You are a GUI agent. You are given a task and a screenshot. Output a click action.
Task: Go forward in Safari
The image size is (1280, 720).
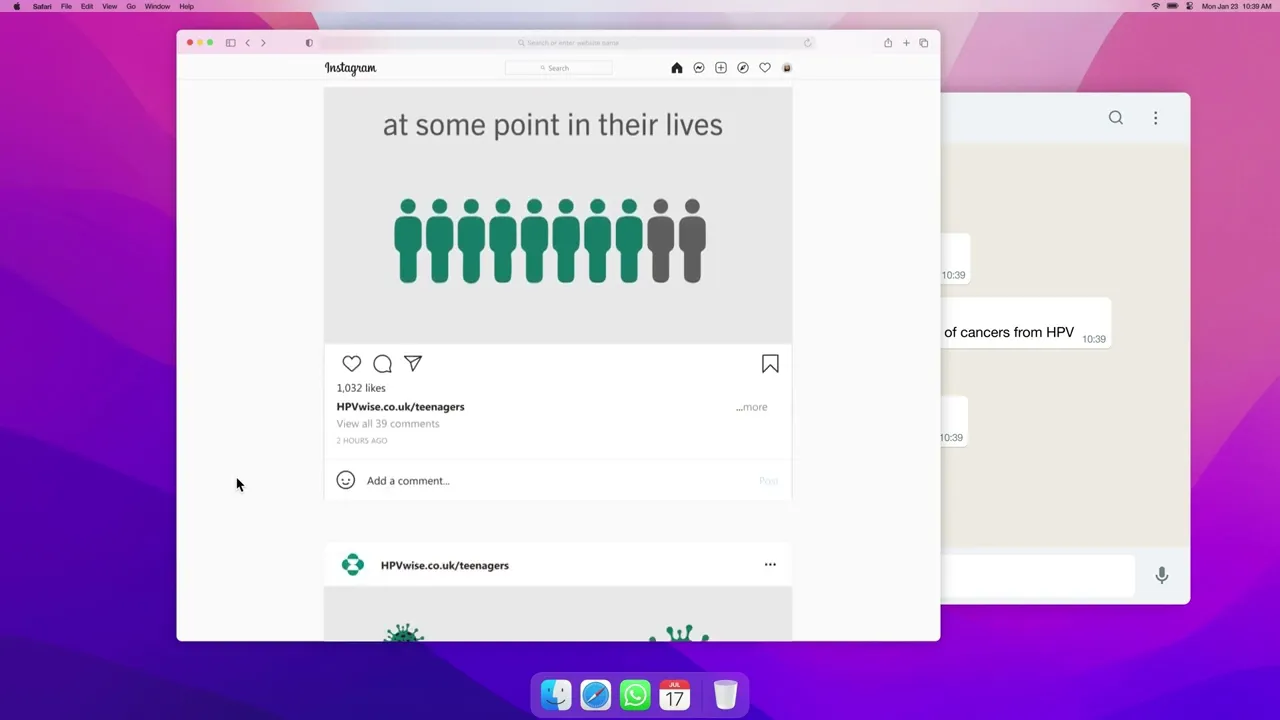[x=263, y=43]
